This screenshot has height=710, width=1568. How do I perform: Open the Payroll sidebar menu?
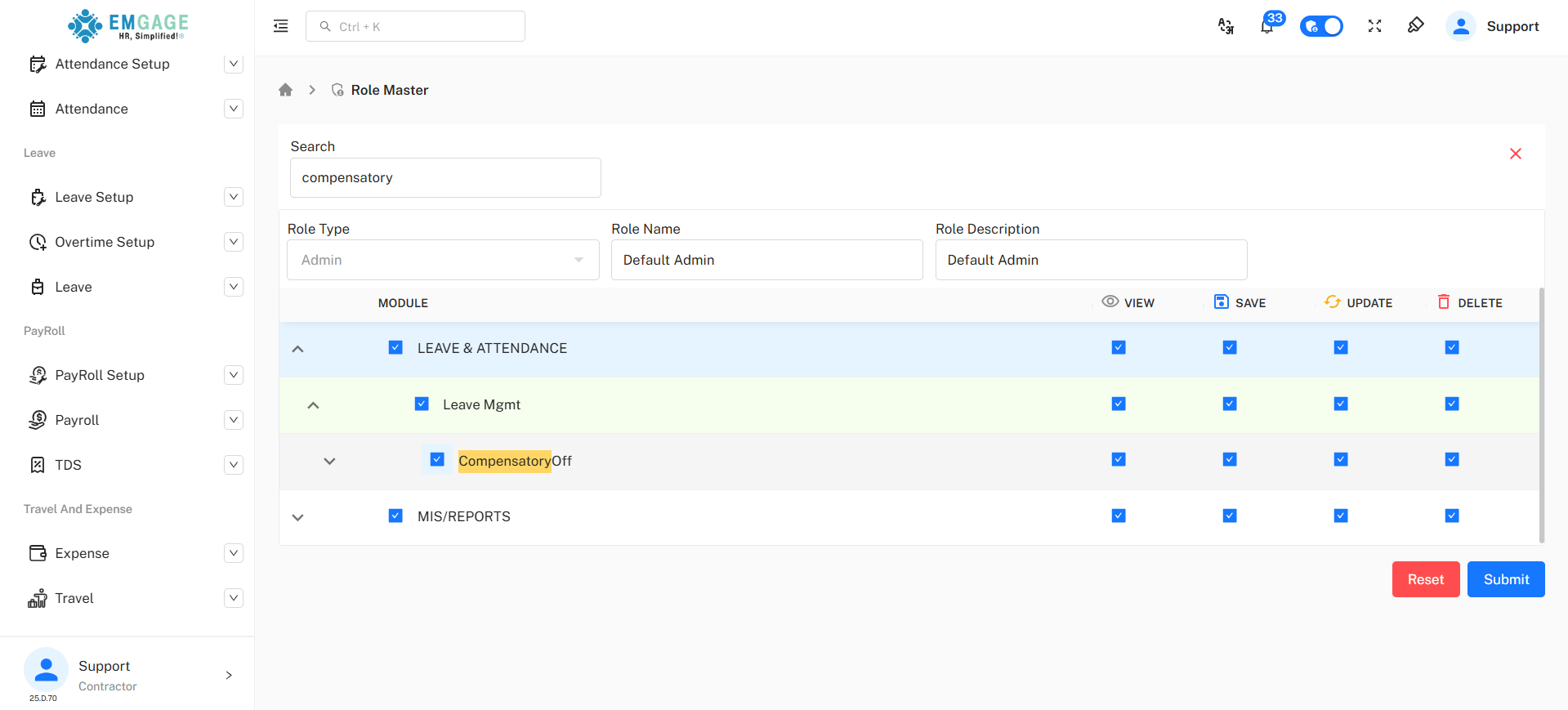point(234,420)
